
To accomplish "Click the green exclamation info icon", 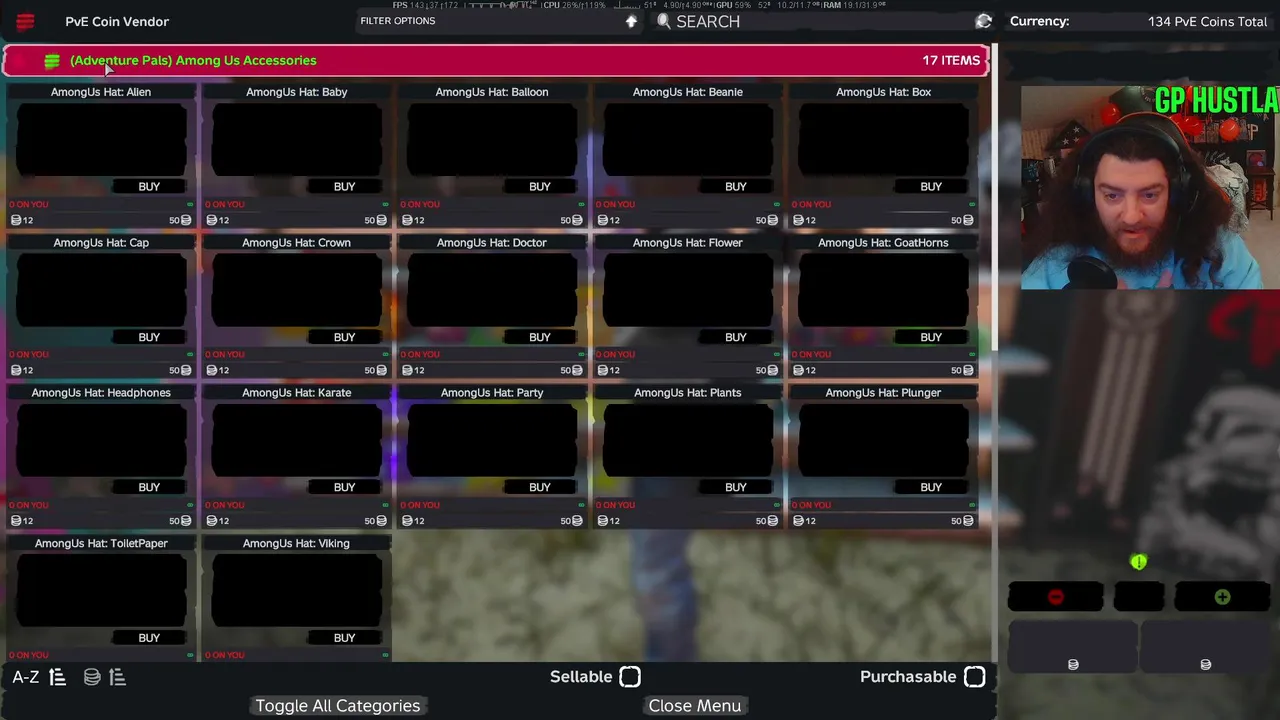I will click(x=1138, y=562).
